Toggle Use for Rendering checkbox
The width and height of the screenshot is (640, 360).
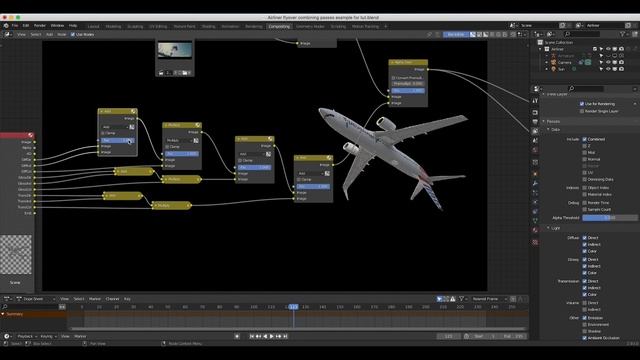(x=582, y=104)
